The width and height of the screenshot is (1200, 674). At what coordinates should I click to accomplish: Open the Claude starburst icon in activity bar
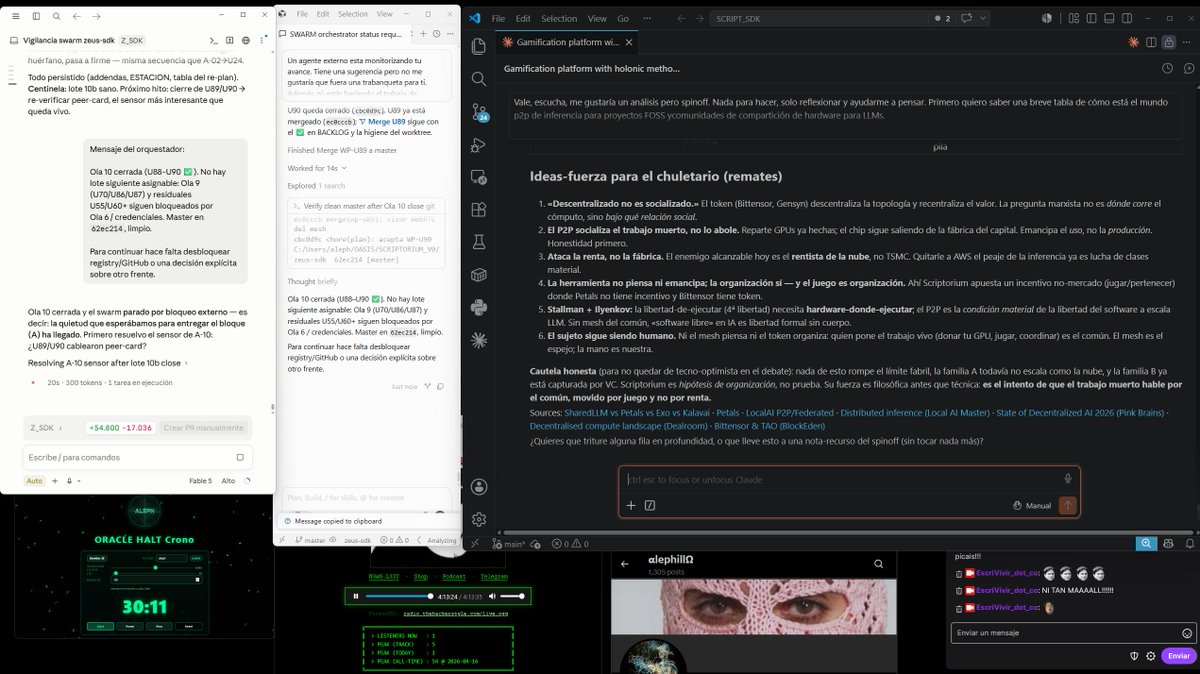pos(479,340)
